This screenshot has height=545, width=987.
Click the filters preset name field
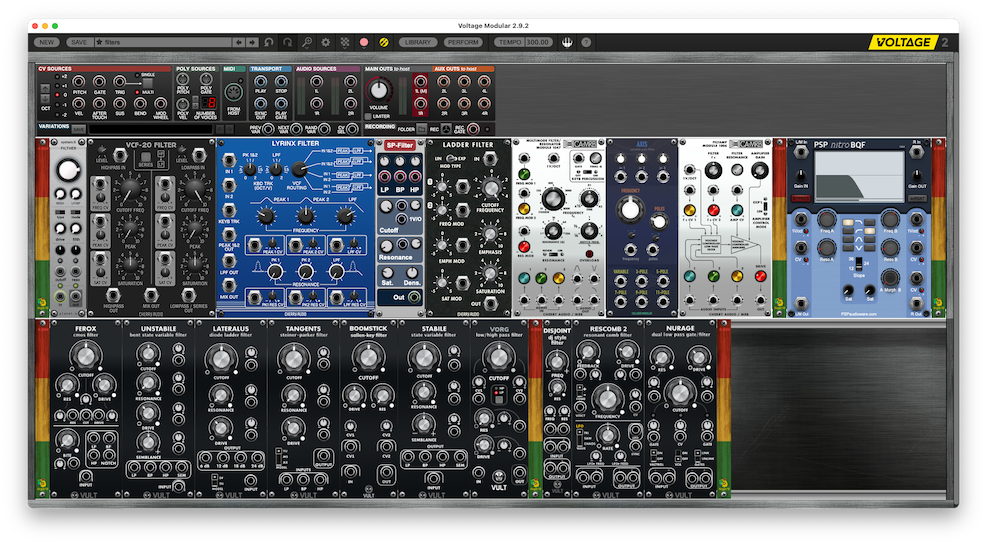pos(162,42)
